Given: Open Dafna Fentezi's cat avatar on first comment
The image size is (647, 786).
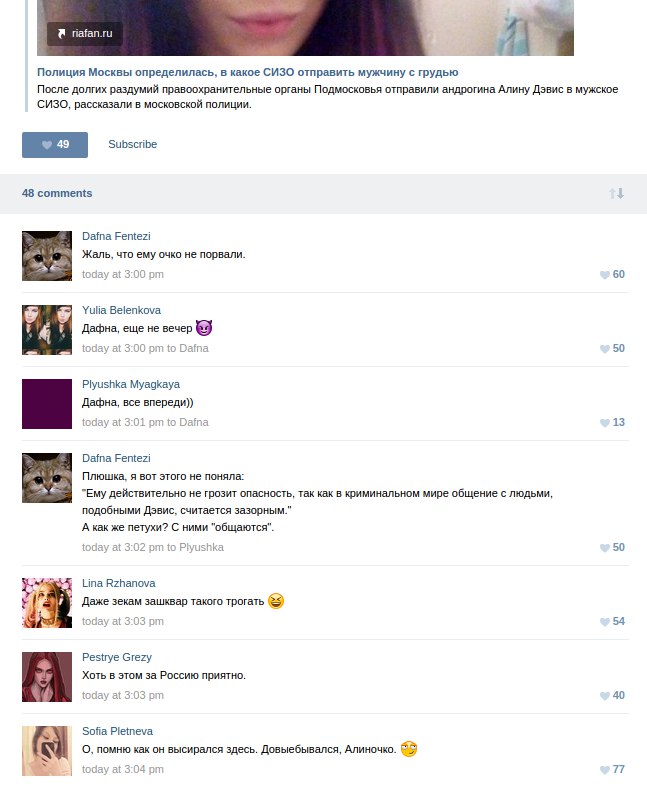Looking at the screenshot, I should [x=47, y=256].
